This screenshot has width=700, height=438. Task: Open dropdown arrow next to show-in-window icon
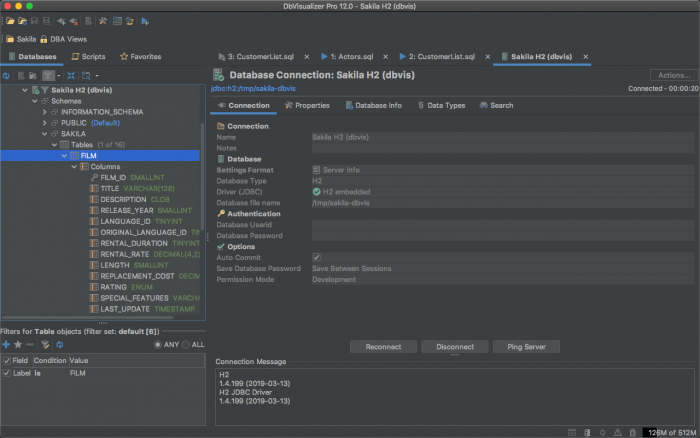[x=97, y=76]
